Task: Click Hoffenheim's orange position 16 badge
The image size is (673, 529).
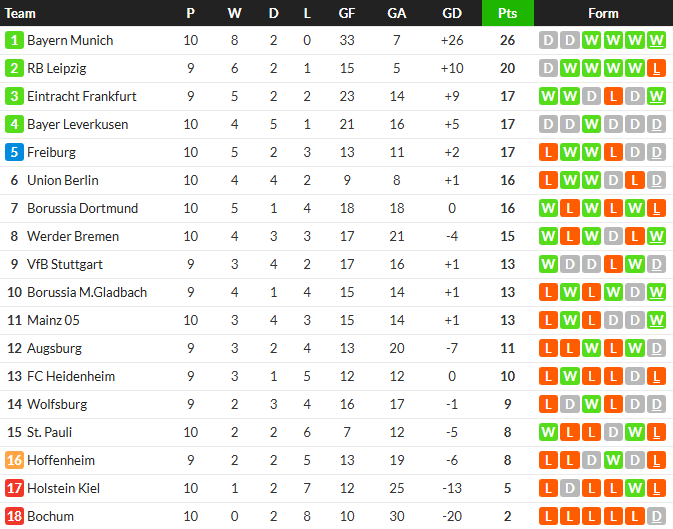Action: 14,461
